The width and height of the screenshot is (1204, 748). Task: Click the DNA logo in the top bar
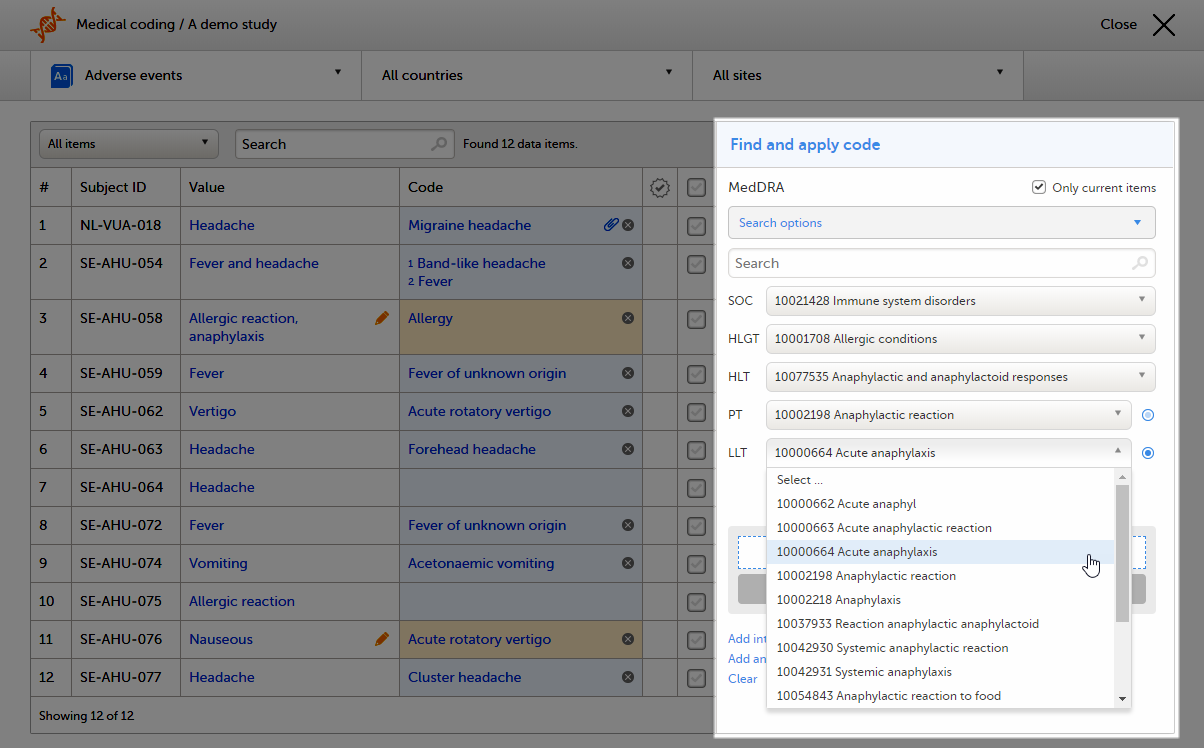click(46, 24)
